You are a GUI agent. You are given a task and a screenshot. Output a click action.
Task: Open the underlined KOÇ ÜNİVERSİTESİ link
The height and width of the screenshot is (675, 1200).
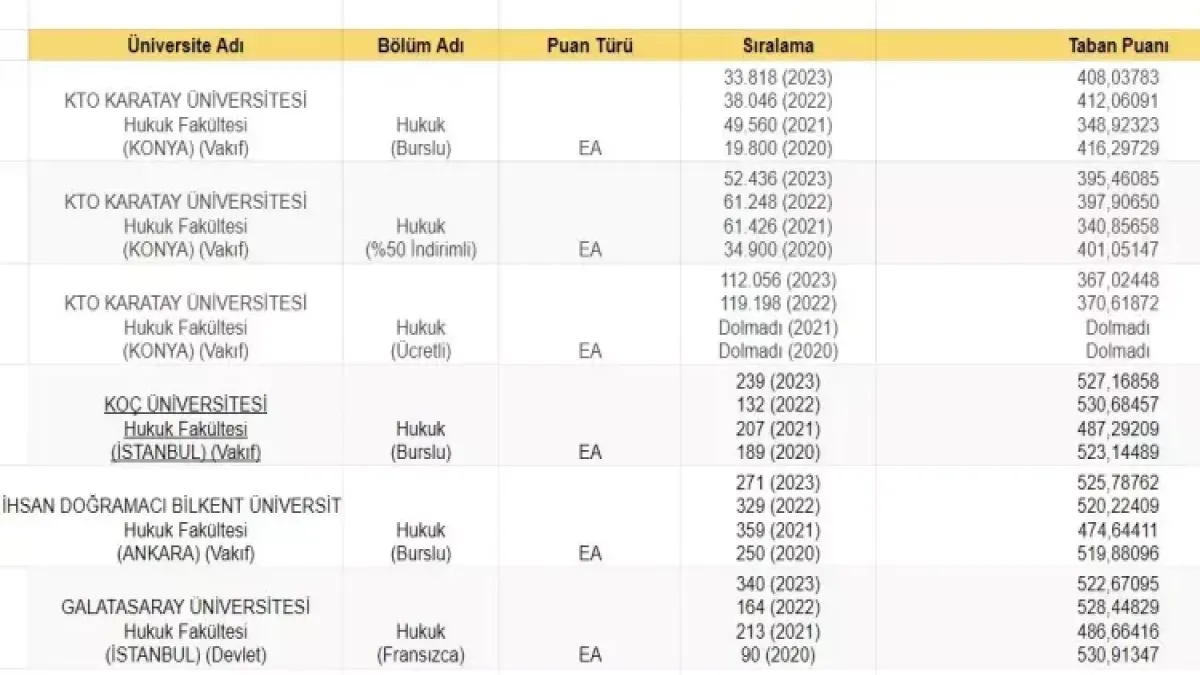[x=185, y=405]
